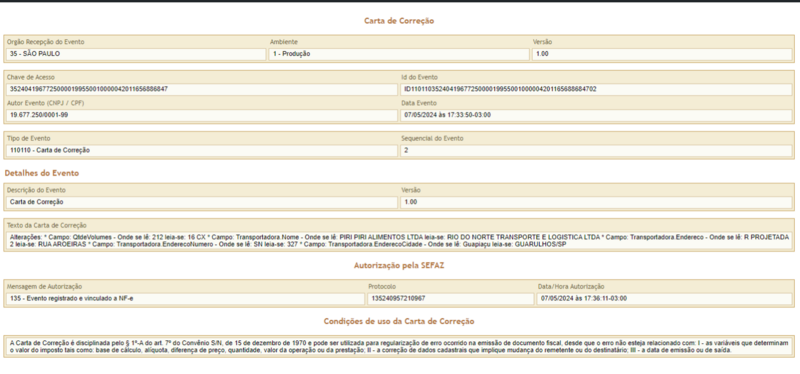The image size is (800, 374).
Task: Click the 'Chave de Acesso' label
Action: point(31,78)
